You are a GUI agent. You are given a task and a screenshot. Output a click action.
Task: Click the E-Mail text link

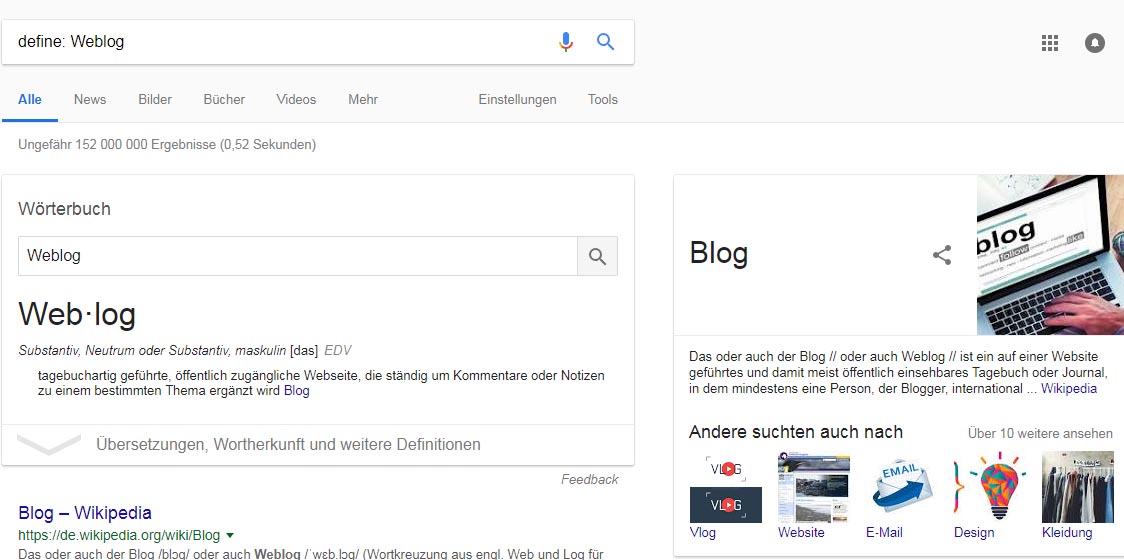click(x=885, y=533)
